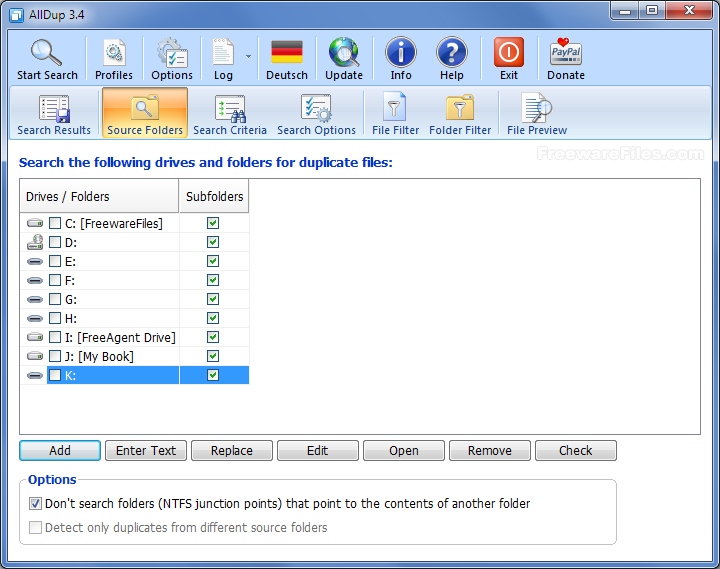720x569 pixels.
Task: Toggle the NTFS junction points option
Action: coord(35,503)
